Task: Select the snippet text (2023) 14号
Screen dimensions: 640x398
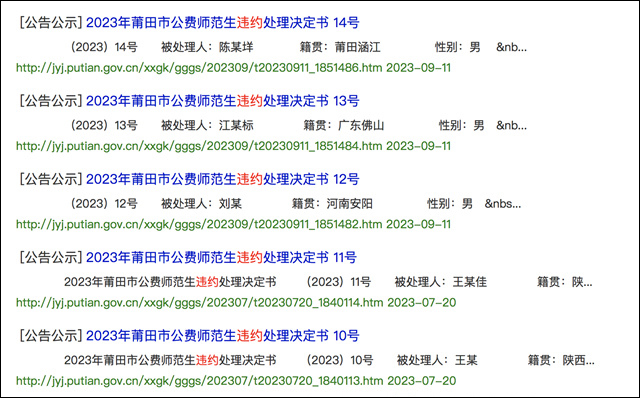Action: 104,47
